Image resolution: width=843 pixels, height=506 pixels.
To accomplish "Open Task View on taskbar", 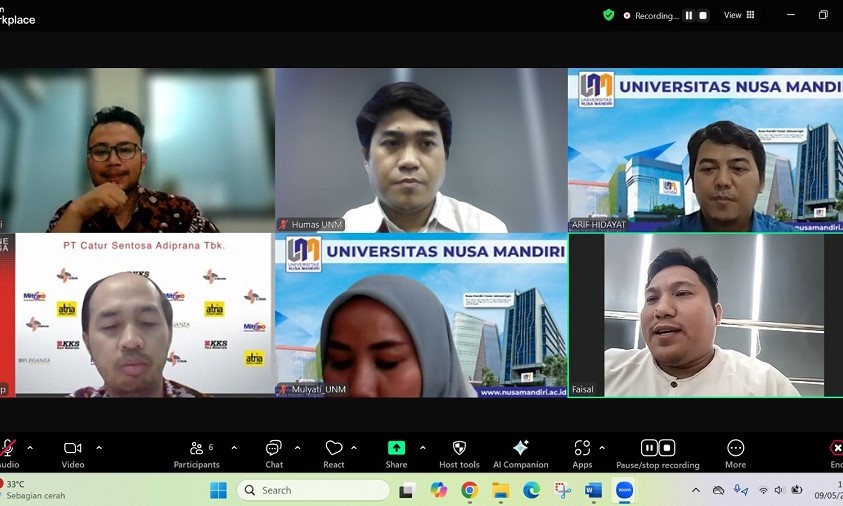I will pos(406,490).
